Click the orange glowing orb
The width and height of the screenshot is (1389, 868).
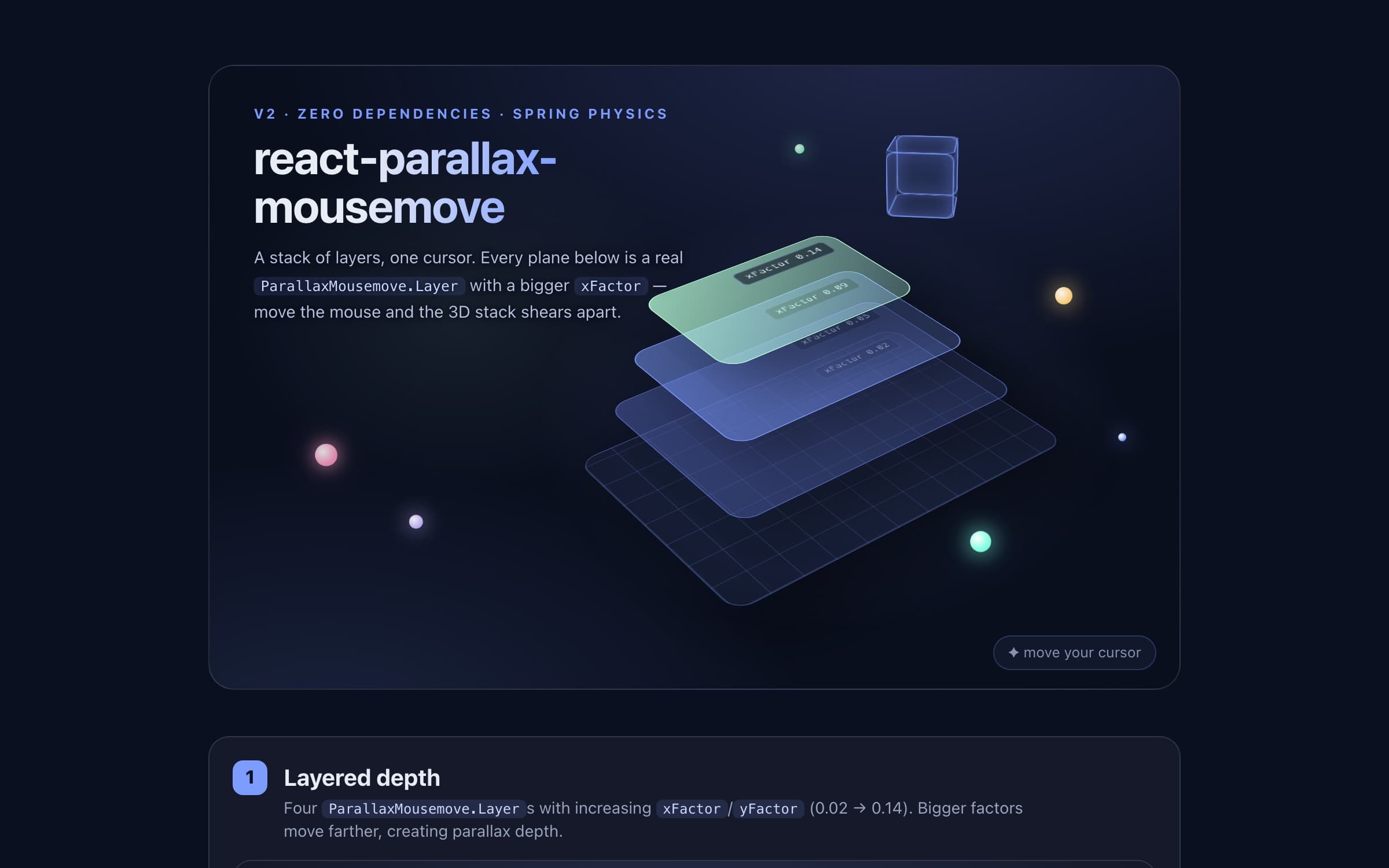click(x=1063, y=296)
